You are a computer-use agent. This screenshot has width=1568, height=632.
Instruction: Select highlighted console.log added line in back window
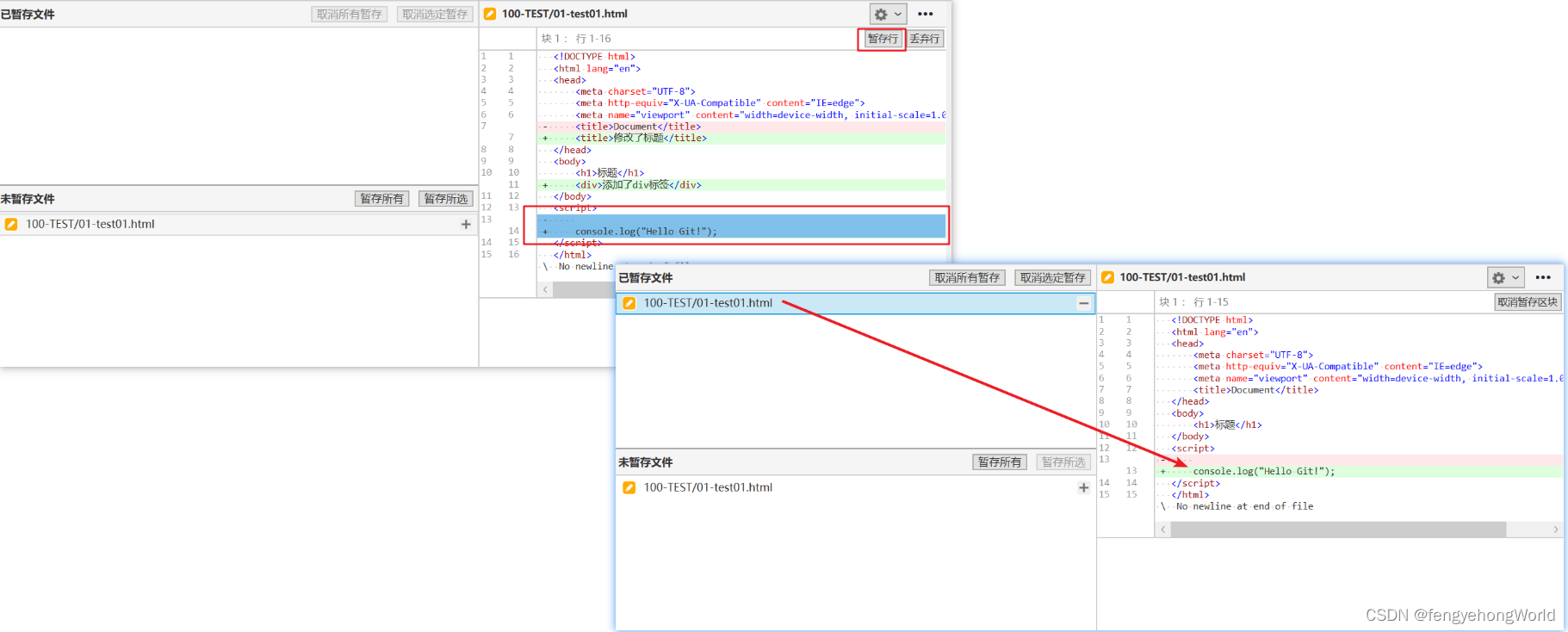(x=741, y=232)
